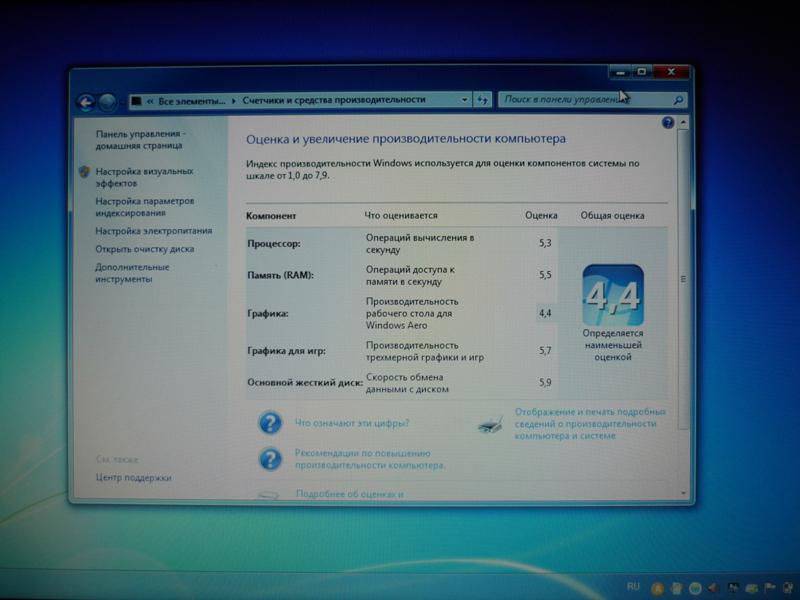Click the Компонент column header
The width and height of the screenshot is (800, 600).
[271, 216]
